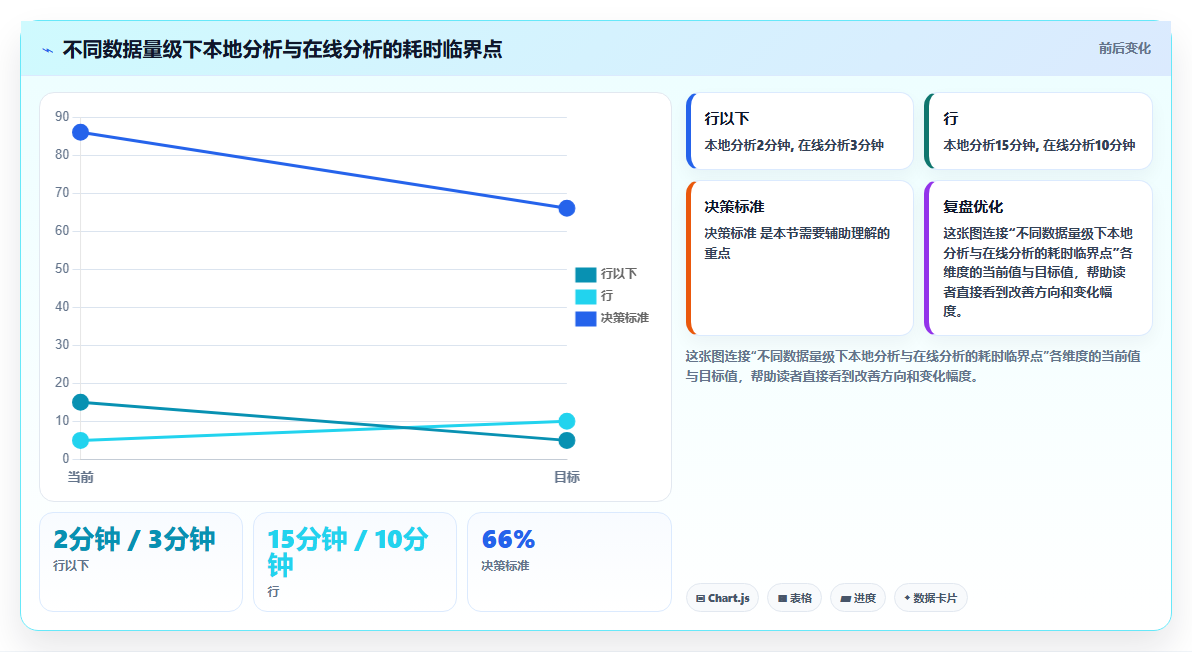Click the description paragraph below the cards
The width and height of the screenshot is (1192, 652).
point(913,366)
